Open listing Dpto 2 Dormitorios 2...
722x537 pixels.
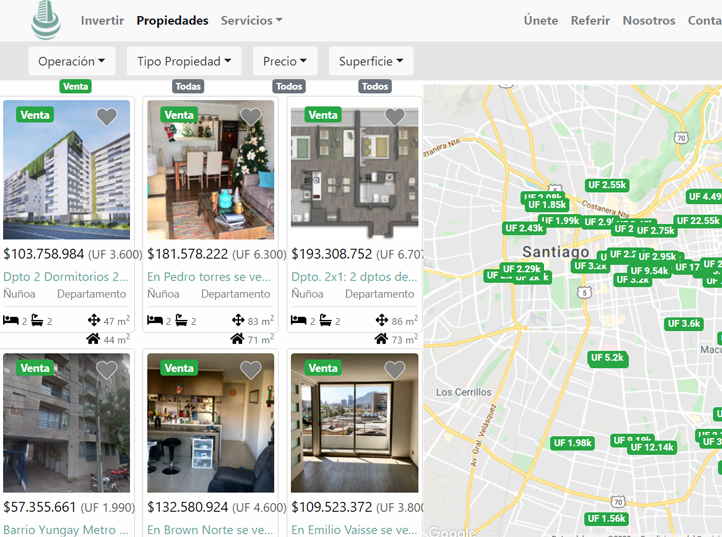point(66,277)
